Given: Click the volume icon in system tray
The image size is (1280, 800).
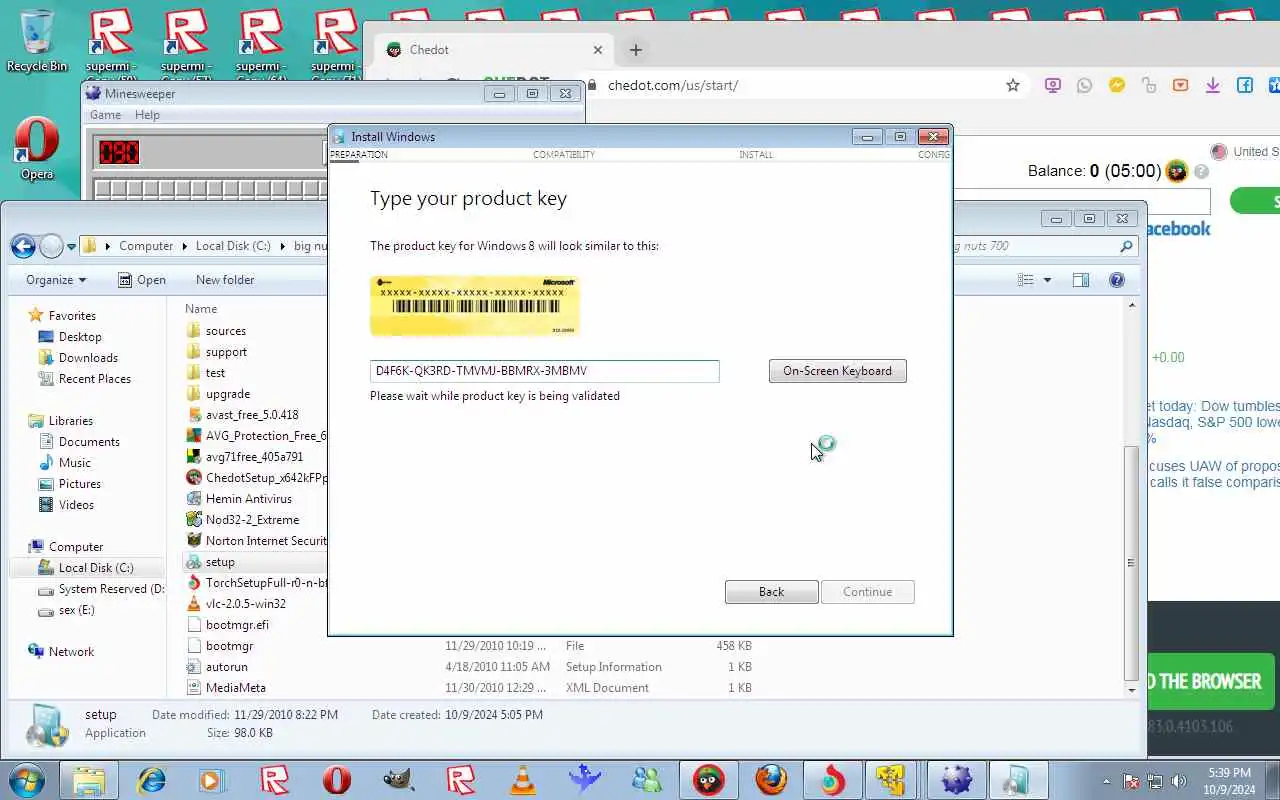Looking at the screenshot, I should pos(1179,781).
